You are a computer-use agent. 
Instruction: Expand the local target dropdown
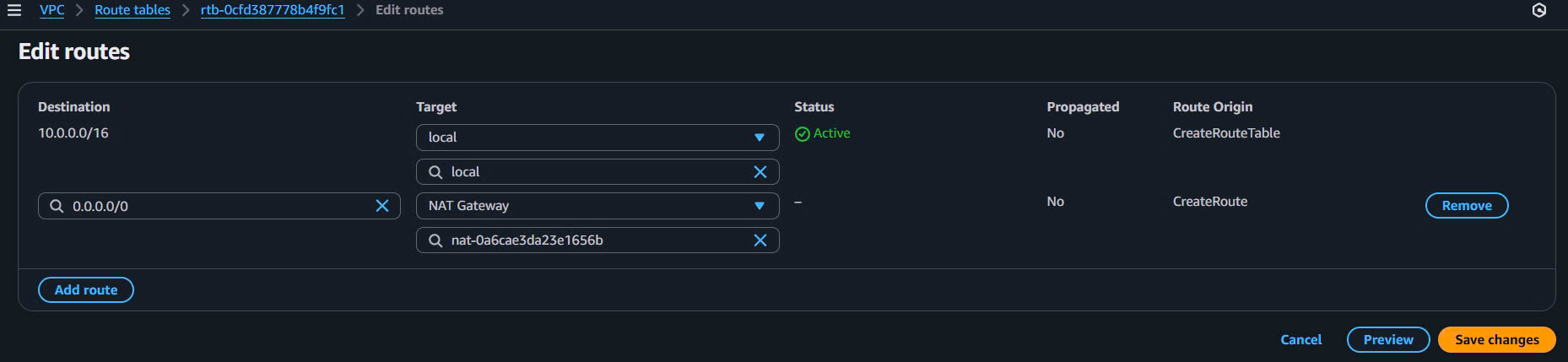(x=759, y=138)
